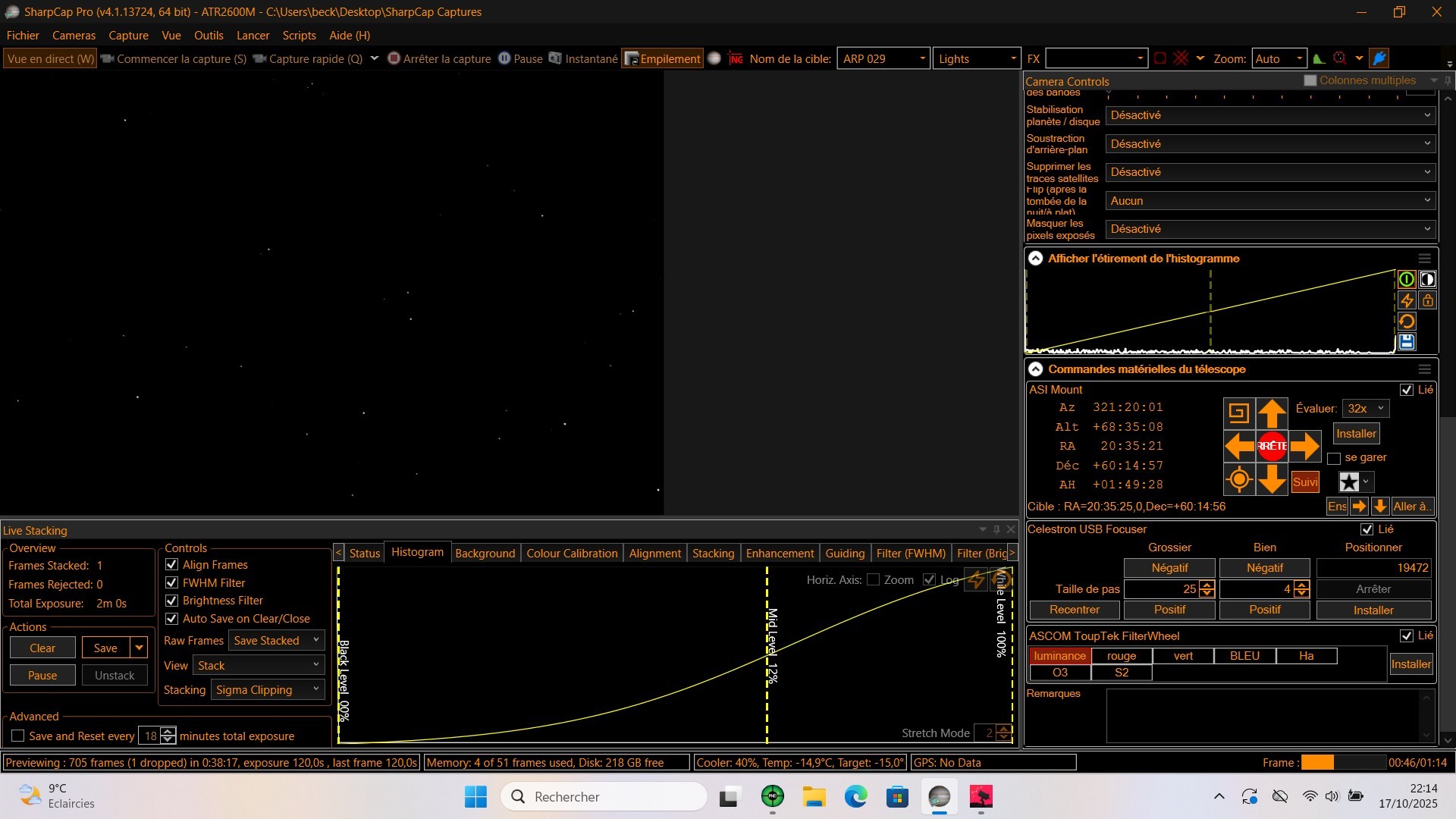Open the Évaluer 32x rate dropdown
1456x819 pixels.
tap(1365, 408)
